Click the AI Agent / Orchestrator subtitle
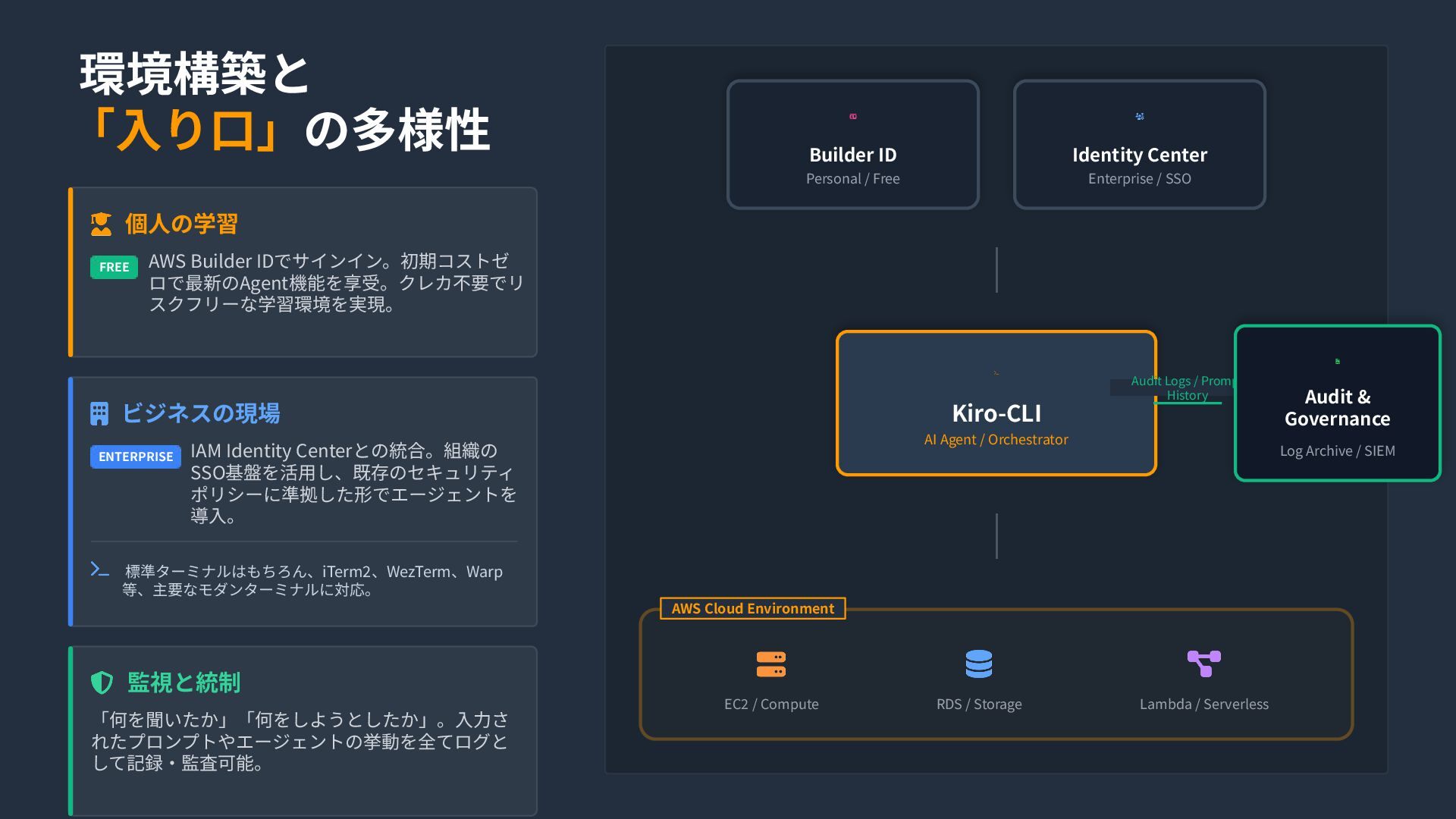 tap(996, 440)
